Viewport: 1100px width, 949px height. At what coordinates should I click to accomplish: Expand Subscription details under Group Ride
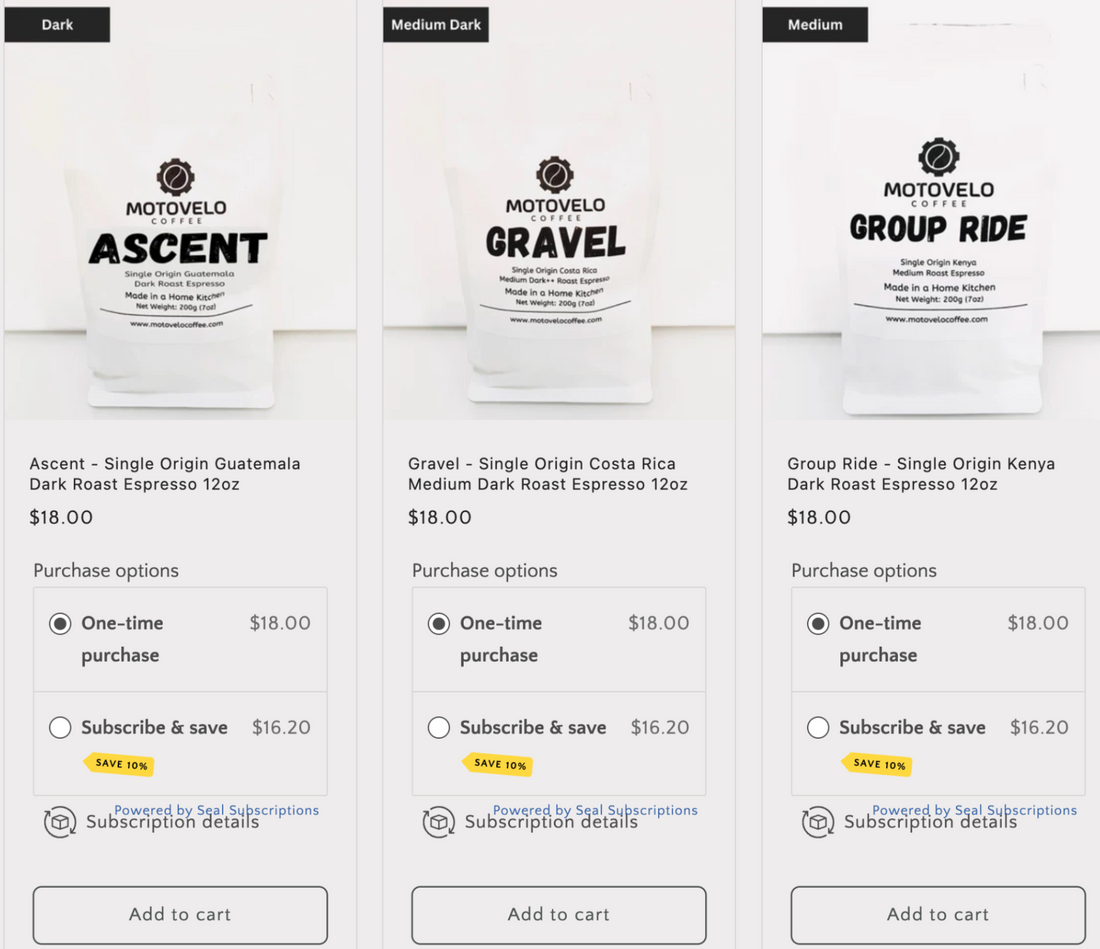(930, 823)
